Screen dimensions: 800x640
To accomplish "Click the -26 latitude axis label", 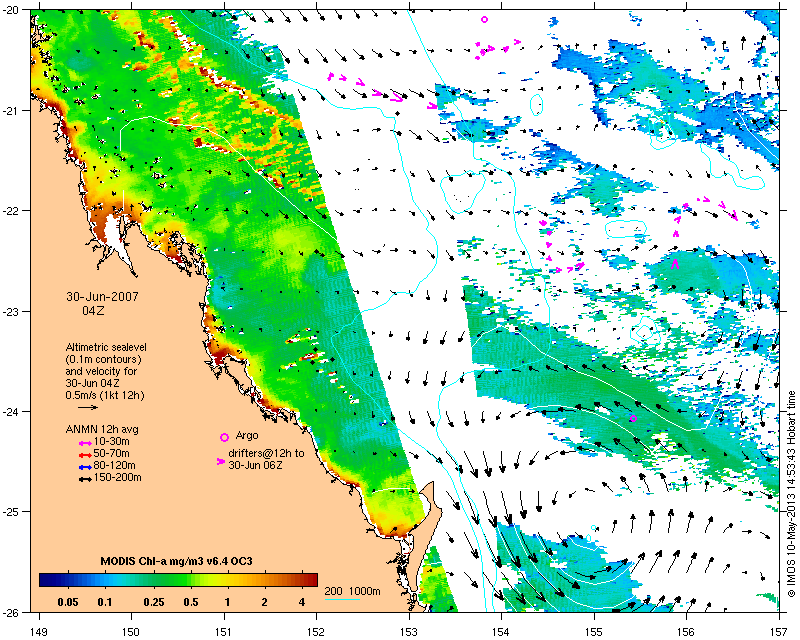I will [x=10, y=612].
